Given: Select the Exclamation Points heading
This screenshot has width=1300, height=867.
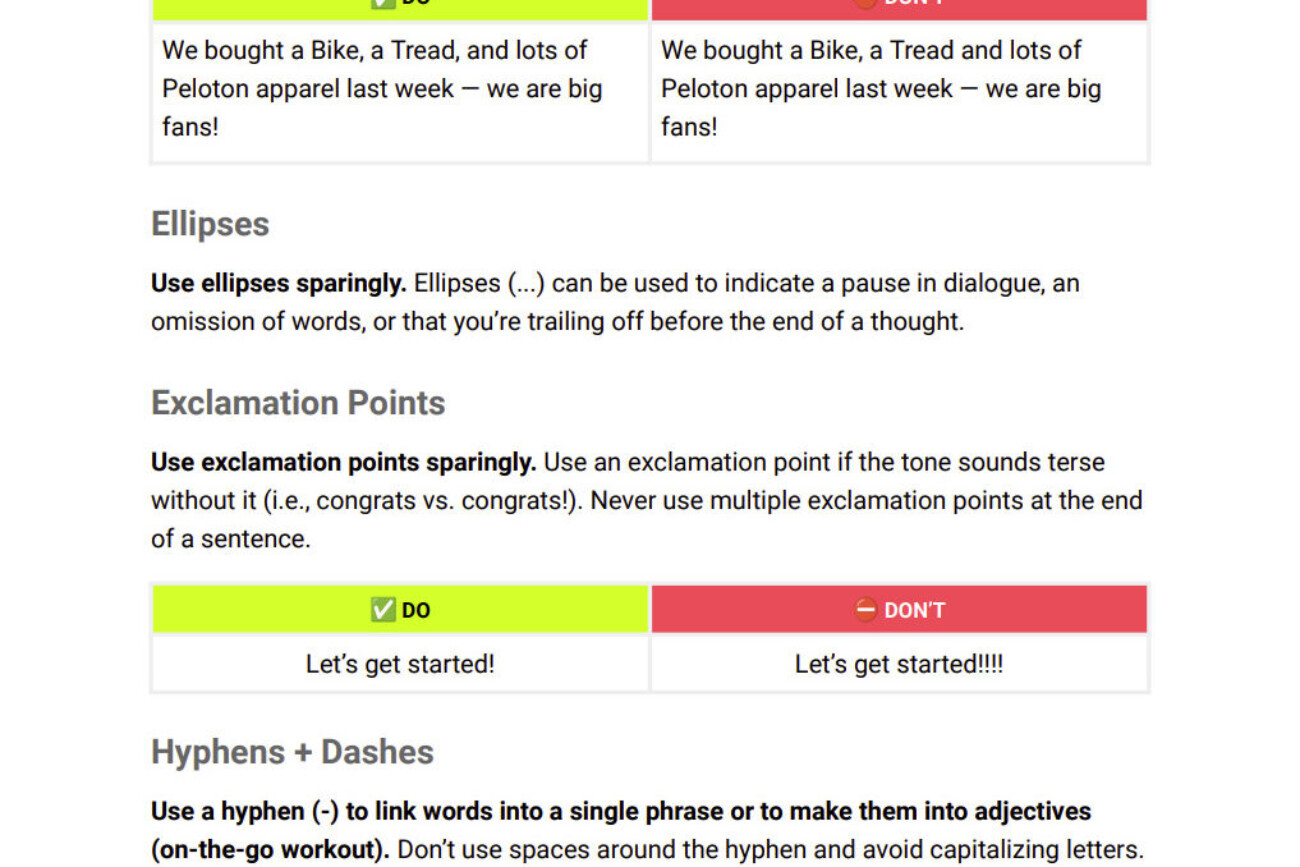Looking at the screenshot, I should click(298, 403).
